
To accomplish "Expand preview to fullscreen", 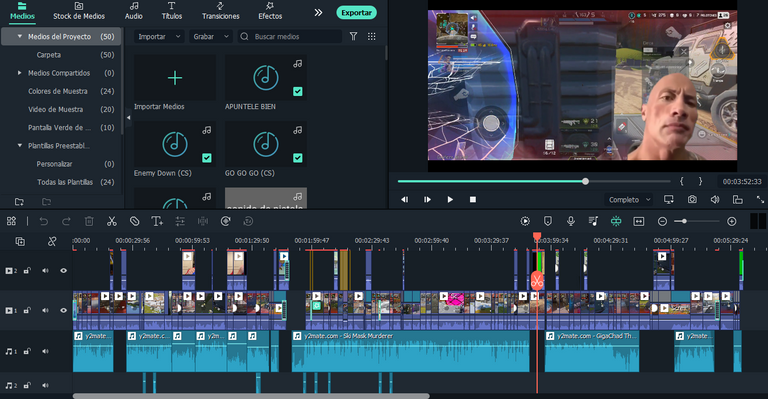I will click(760, 199).
